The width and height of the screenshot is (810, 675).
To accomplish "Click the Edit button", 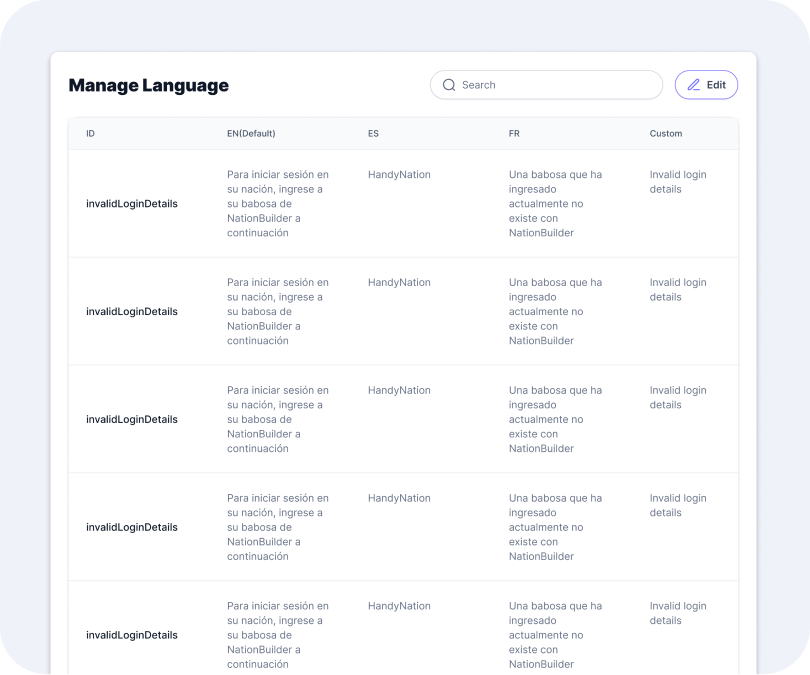I will click(x=706, y=85).
